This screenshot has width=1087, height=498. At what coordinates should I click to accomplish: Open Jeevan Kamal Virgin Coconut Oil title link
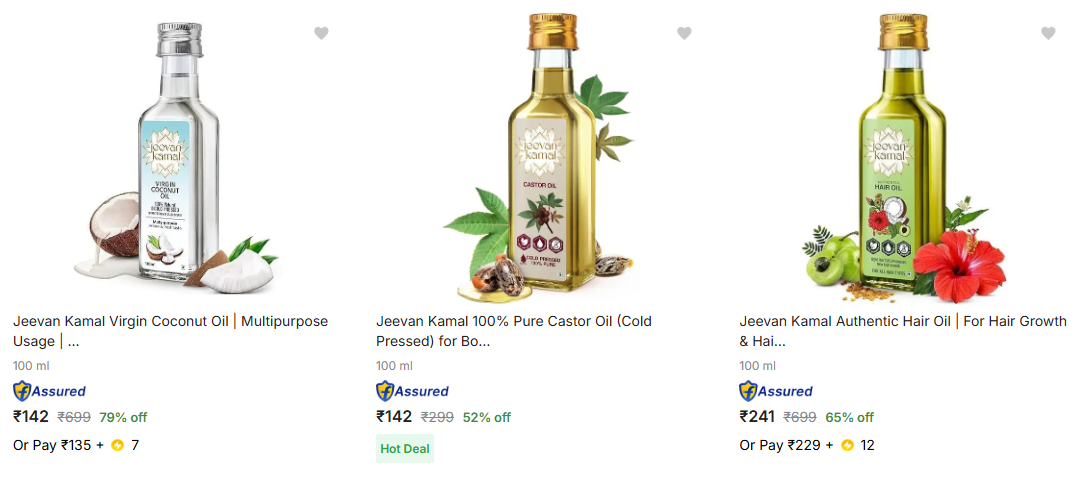pyautogui.click(x=170, y=331)
